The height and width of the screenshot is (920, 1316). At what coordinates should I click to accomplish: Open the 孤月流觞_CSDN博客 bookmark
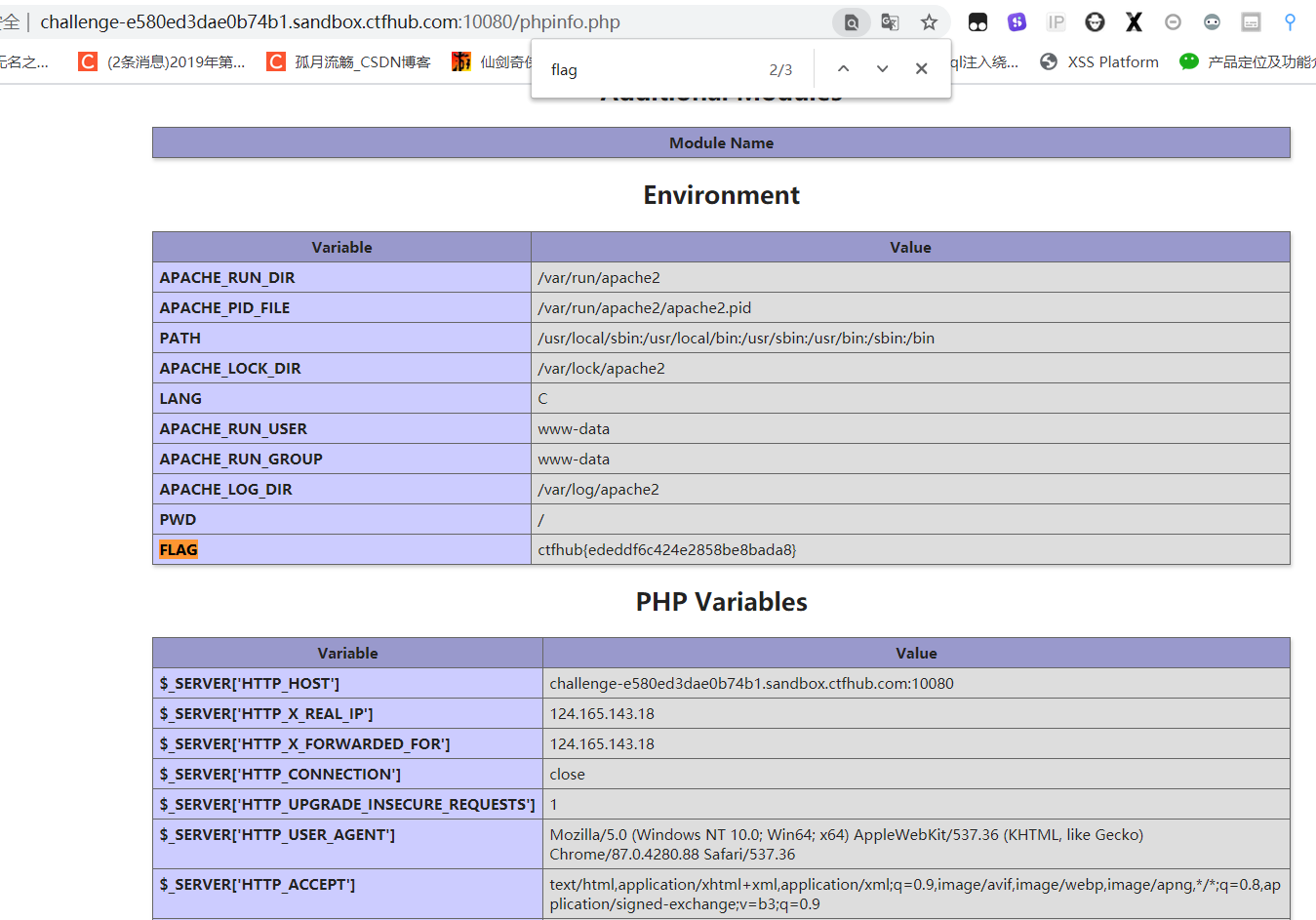pyautogui.click(x=349, y=61)
